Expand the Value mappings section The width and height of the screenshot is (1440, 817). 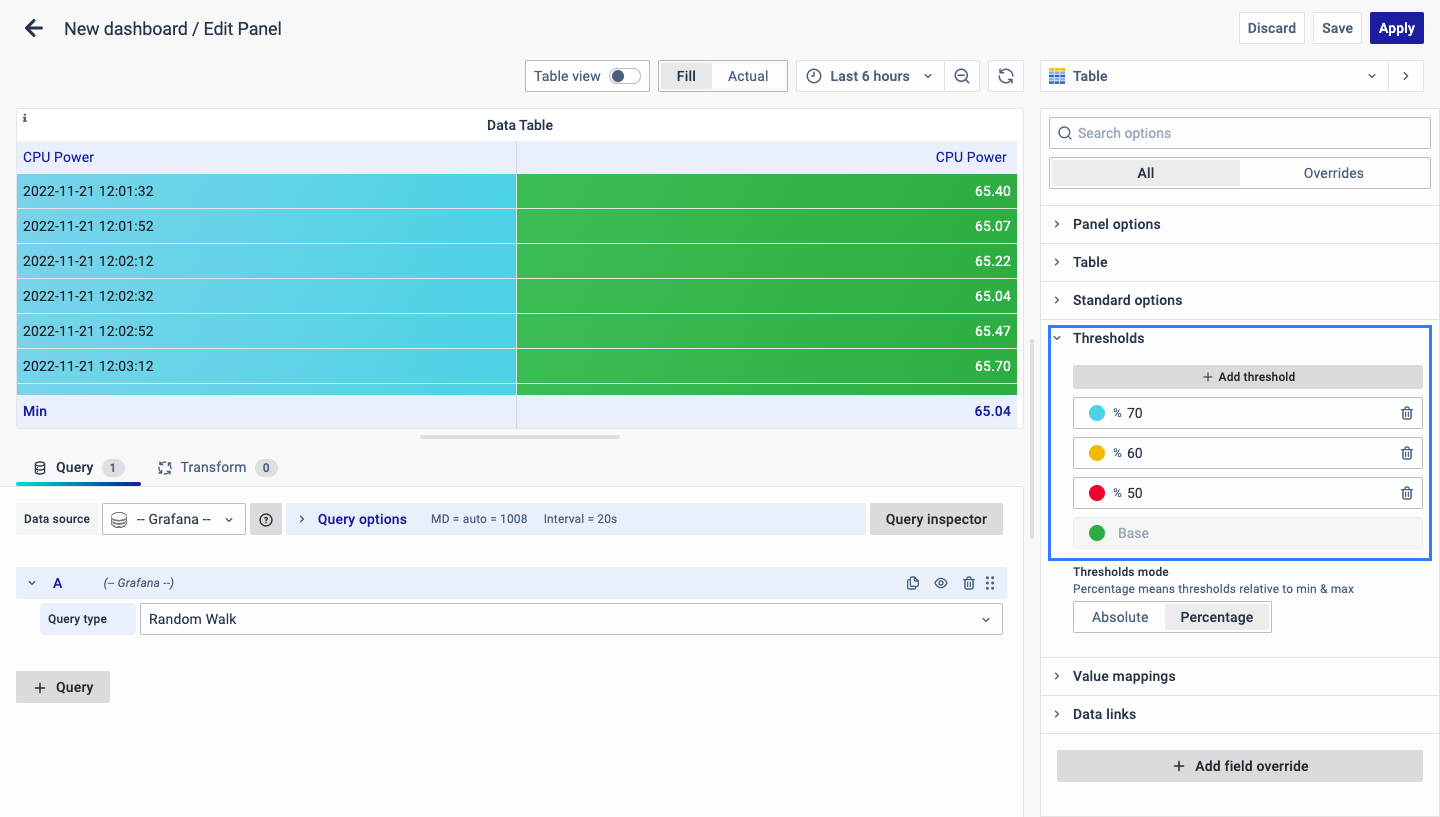(x=1123, y=676)
